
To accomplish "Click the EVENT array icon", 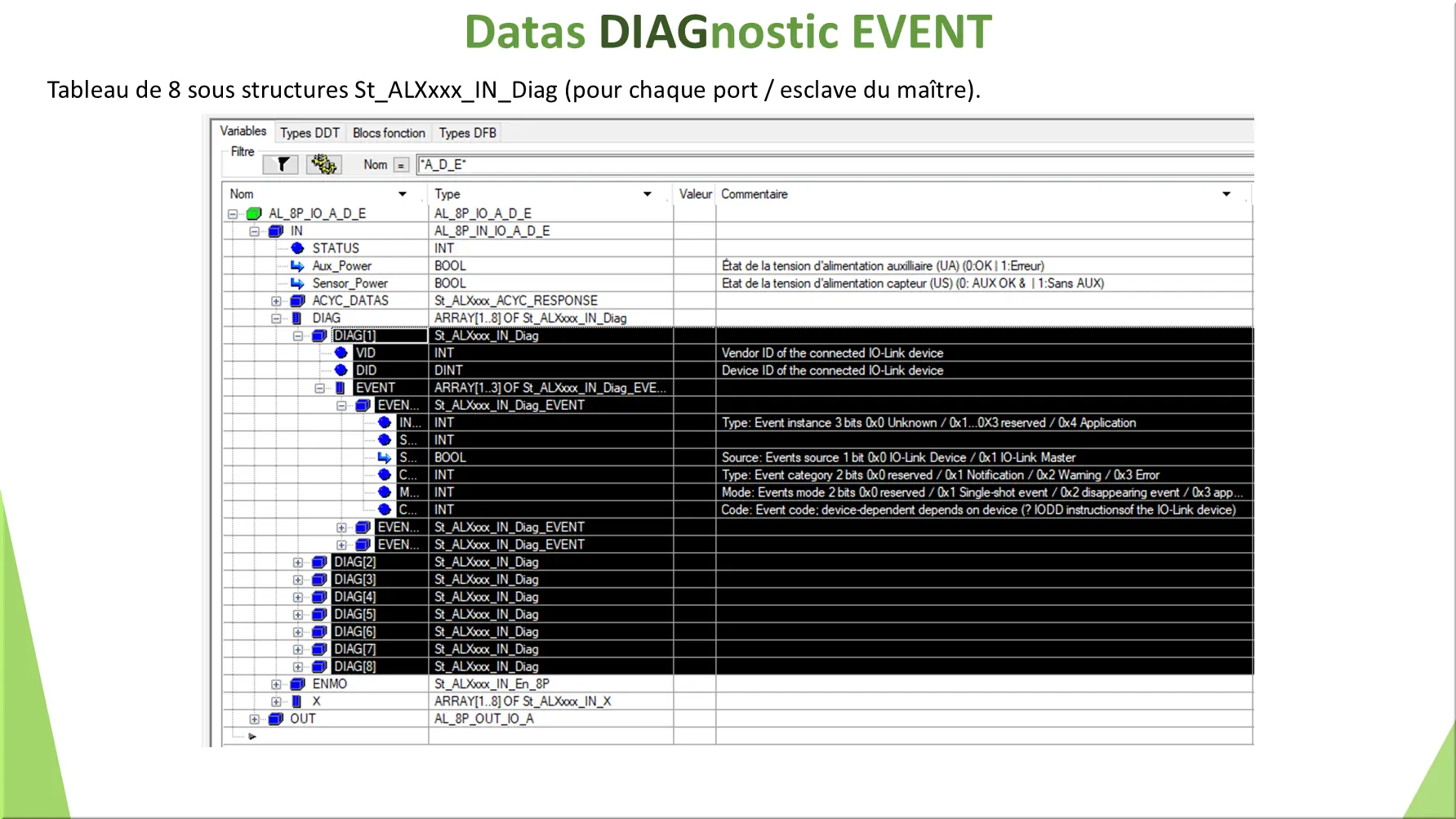I will (x=341, y=388).
